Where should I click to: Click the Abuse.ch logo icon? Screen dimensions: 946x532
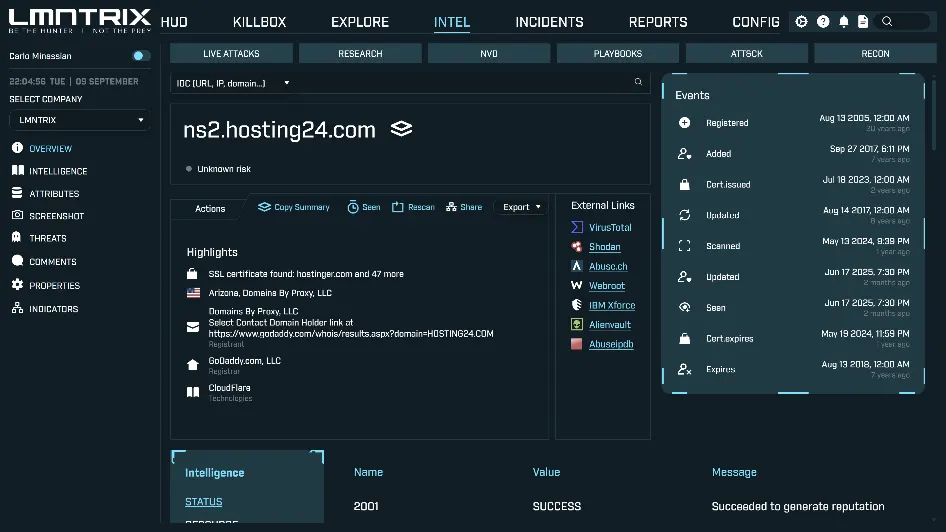[x=577, y=266]
